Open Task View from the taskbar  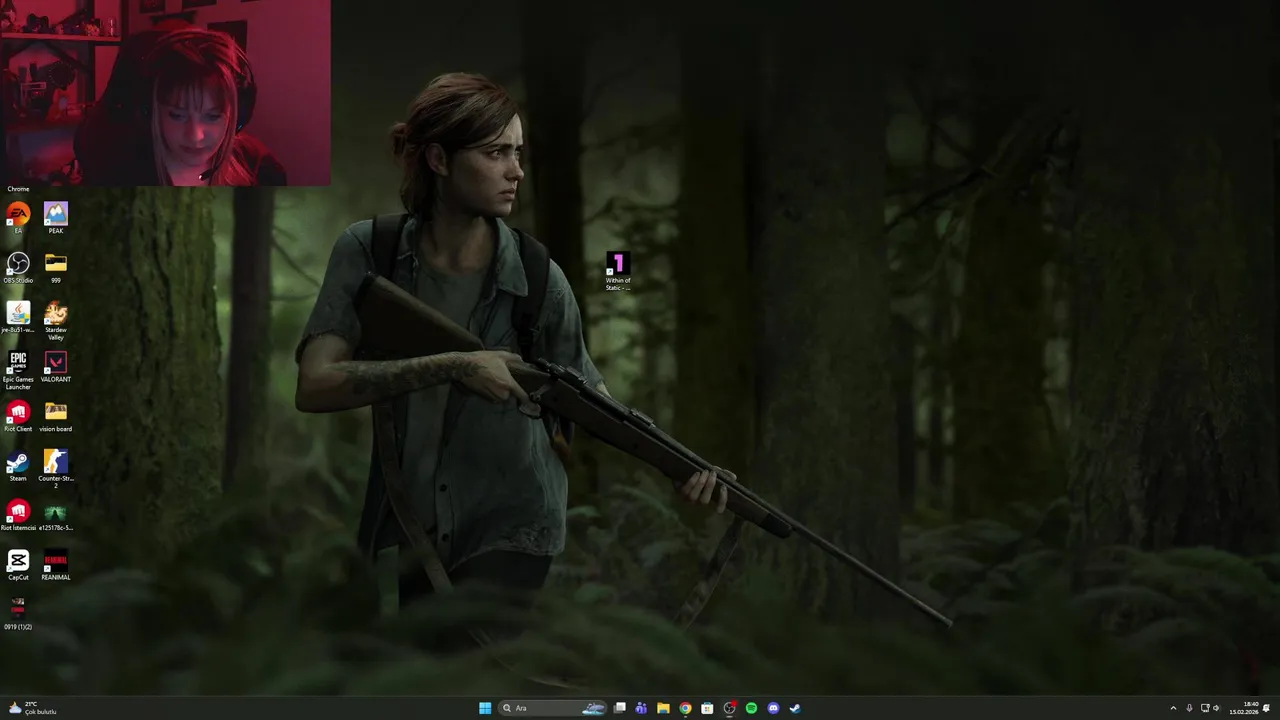coord(620,708)
